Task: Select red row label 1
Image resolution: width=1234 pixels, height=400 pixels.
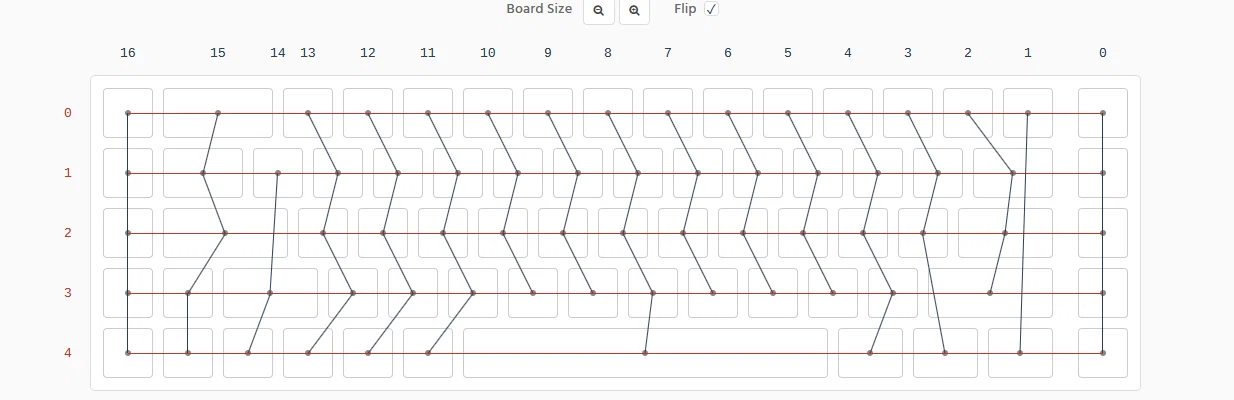Action: click(x=68, y=173)
